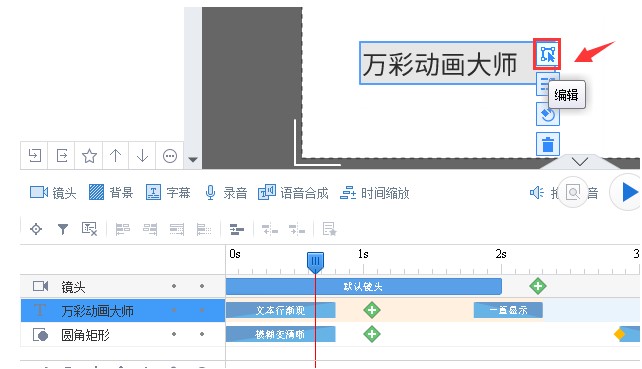Image resolution: width=642 pixels, height=369 pixels.
Task: Select the 模糊变清晰 animation clip
Action: click(x=280, y=334)
